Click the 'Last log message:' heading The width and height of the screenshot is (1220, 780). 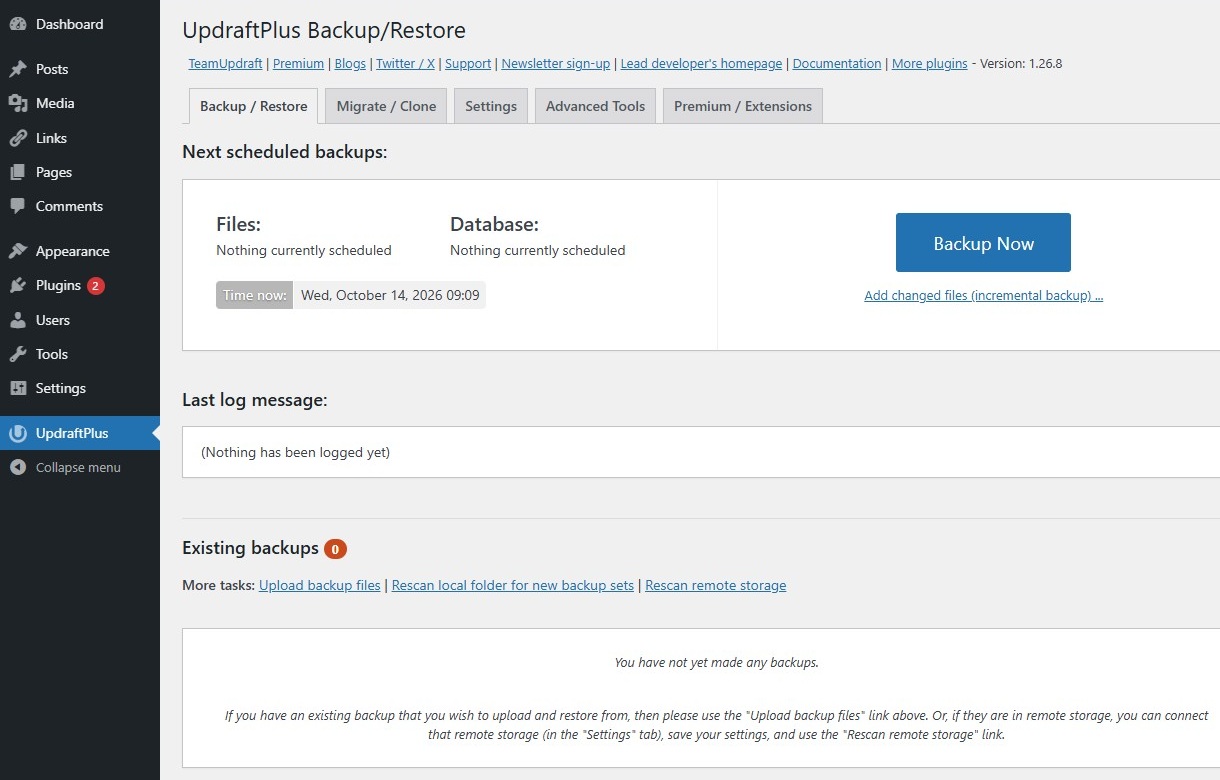(254, 400)
